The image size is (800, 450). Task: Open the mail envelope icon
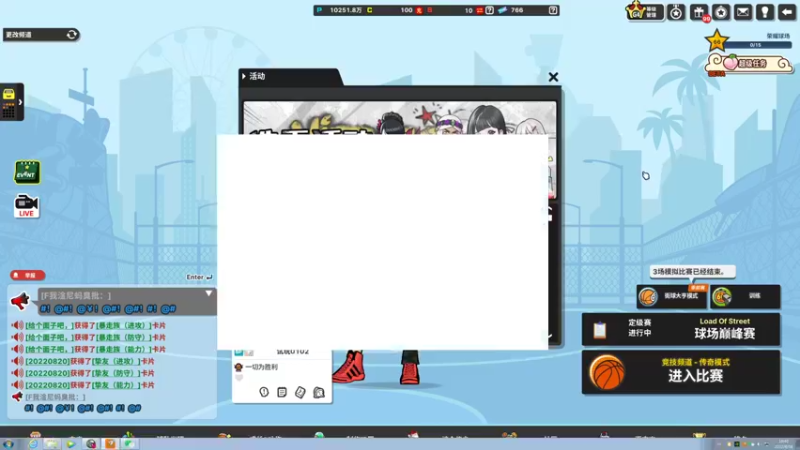click(743, 12)
